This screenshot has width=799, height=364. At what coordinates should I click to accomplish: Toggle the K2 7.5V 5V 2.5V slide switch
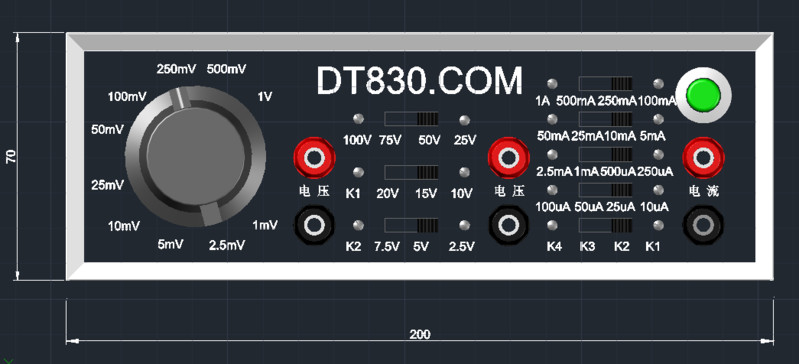click(x=411, y=225)
